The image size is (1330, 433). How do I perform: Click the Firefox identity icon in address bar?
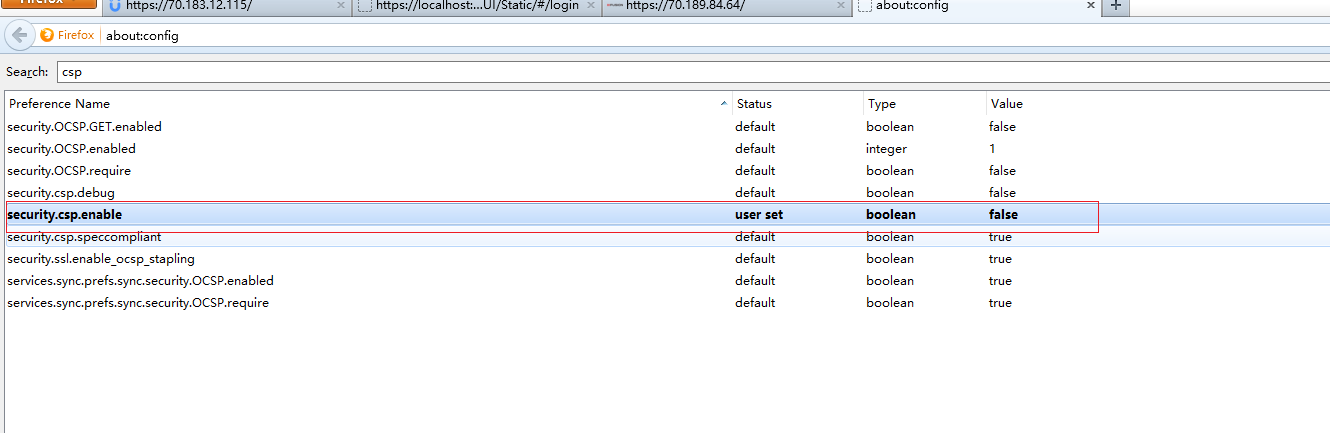(68, 36)
